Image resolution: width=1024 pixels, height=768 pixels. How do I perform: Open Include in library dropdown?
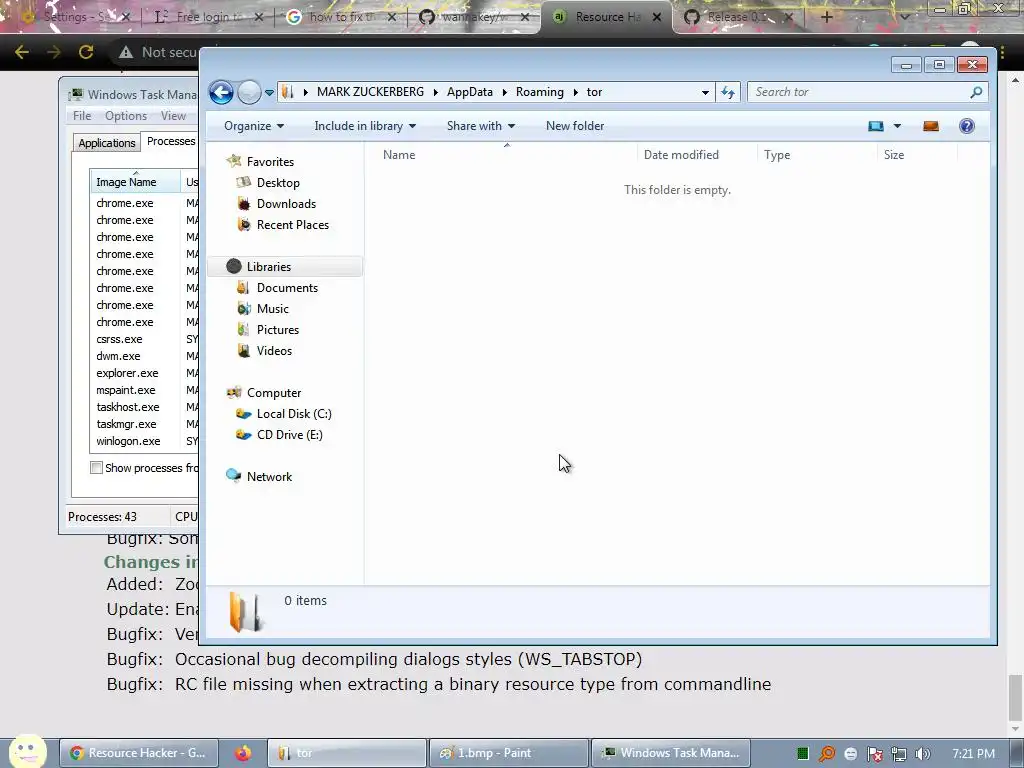365,126
